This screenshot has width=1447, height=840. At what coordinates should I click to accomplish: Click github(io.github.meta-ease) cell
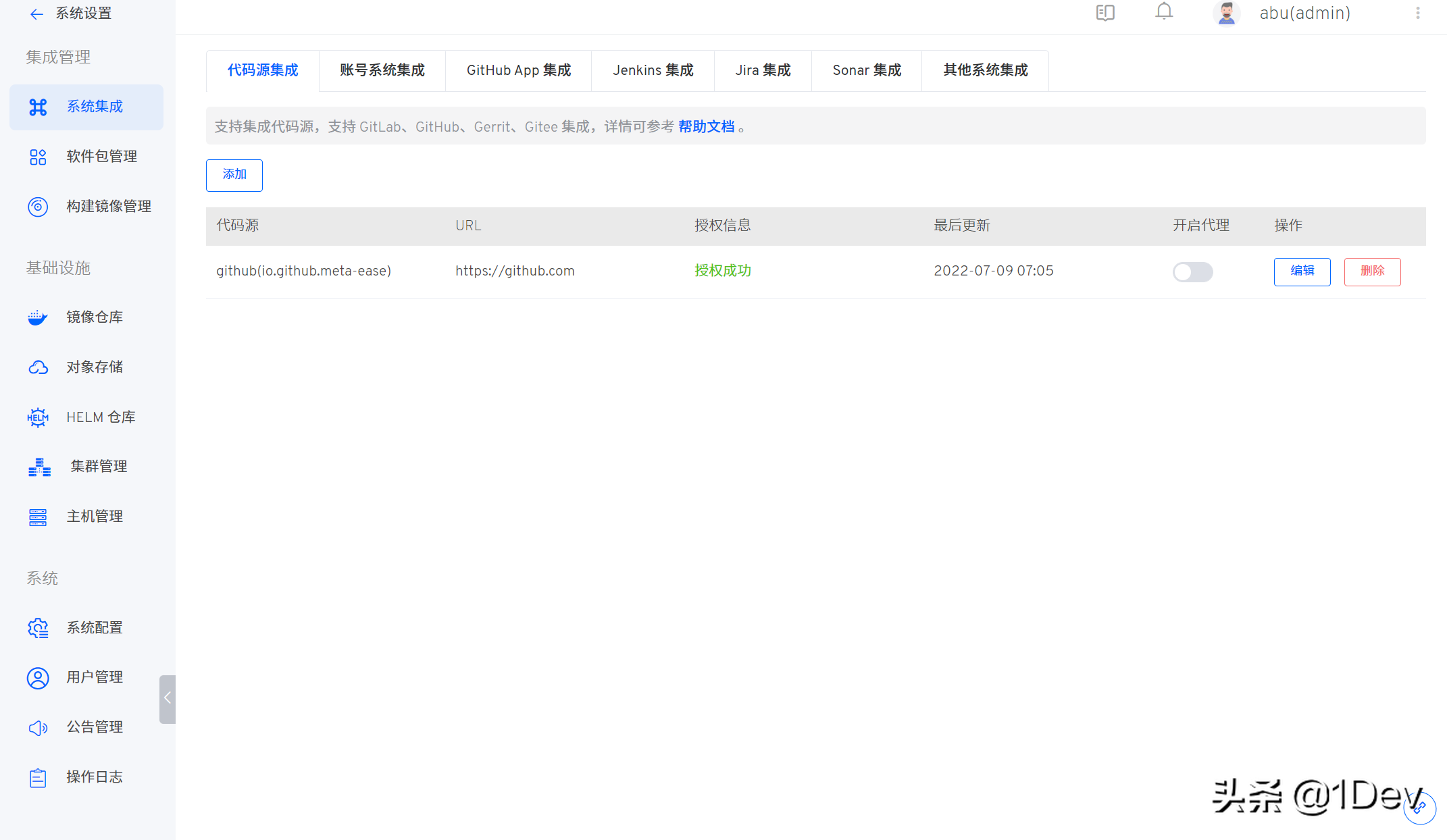(304, 271)
